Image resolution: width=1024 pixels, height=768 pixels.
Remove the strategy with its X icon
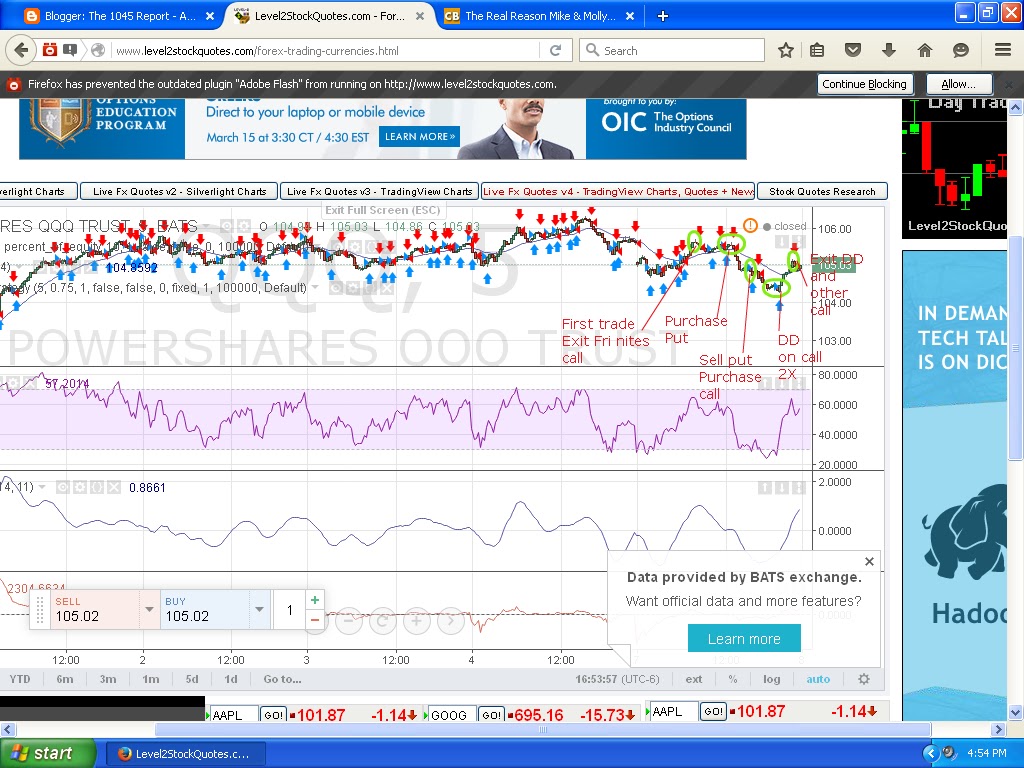387,288
